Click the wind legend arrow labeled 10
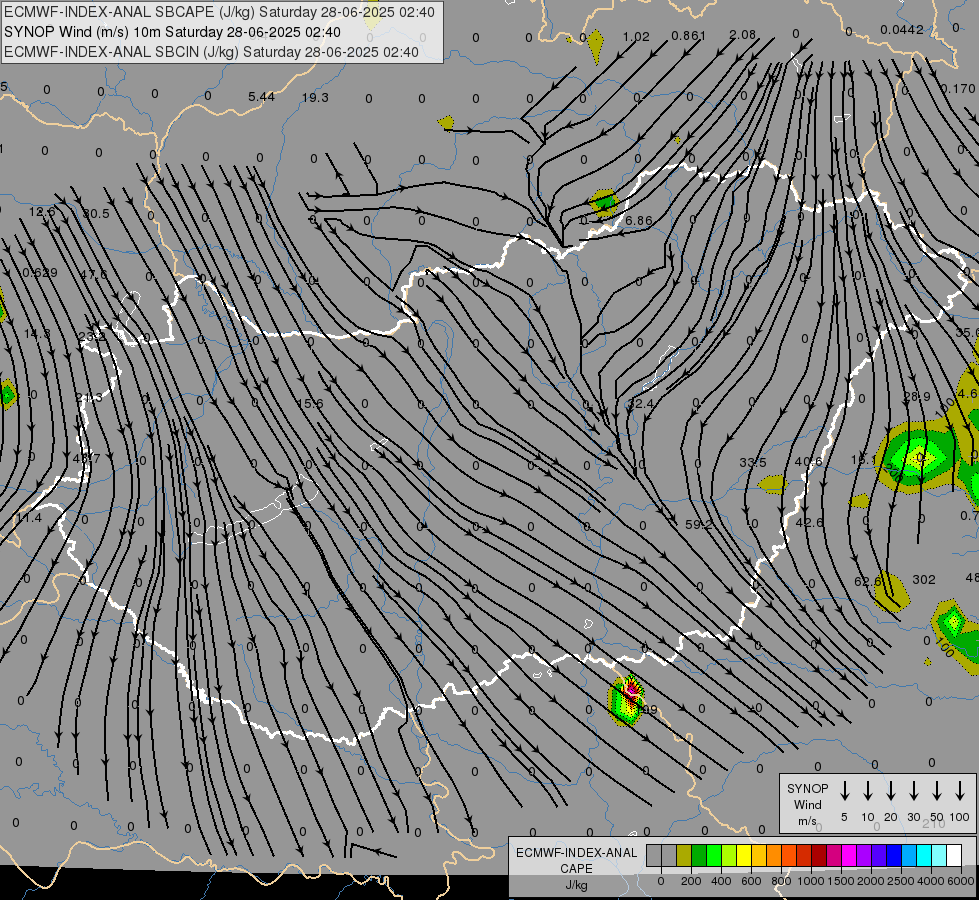The image size is (979, 900). (868, 791)
